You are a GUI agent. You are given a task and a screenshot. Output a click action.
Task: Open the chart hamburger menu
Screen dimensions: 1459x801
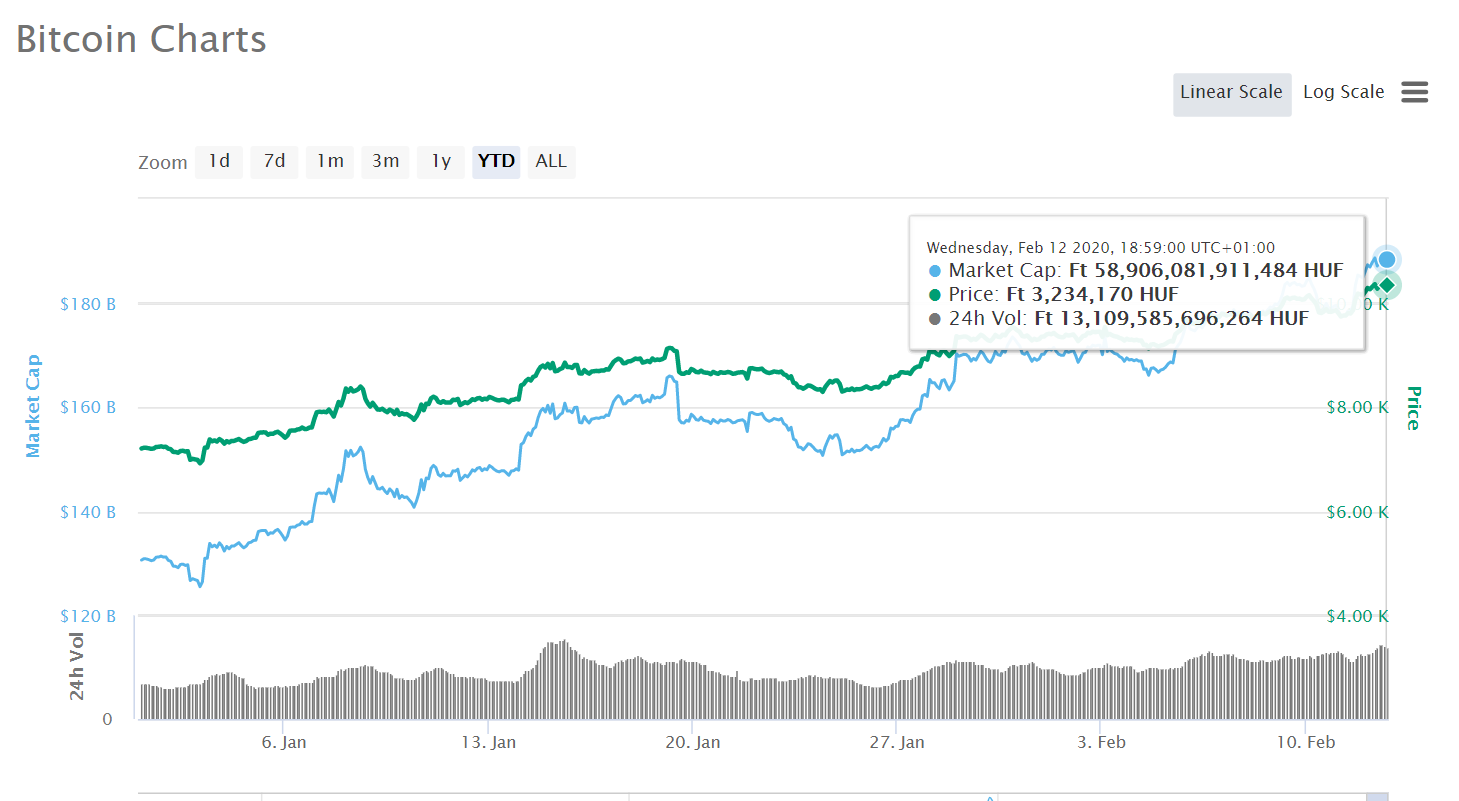click(1414, 92)
